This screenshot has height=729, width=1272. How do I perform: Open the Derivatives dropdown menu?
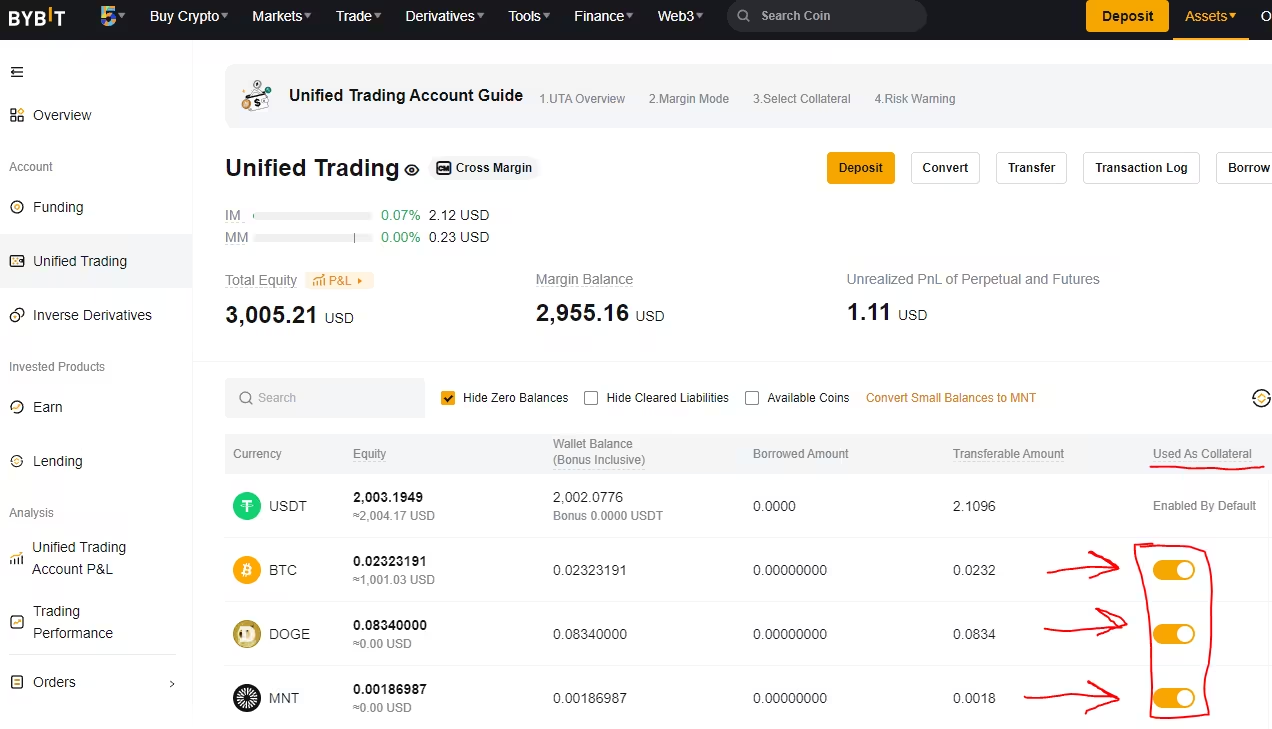[445, 16]
